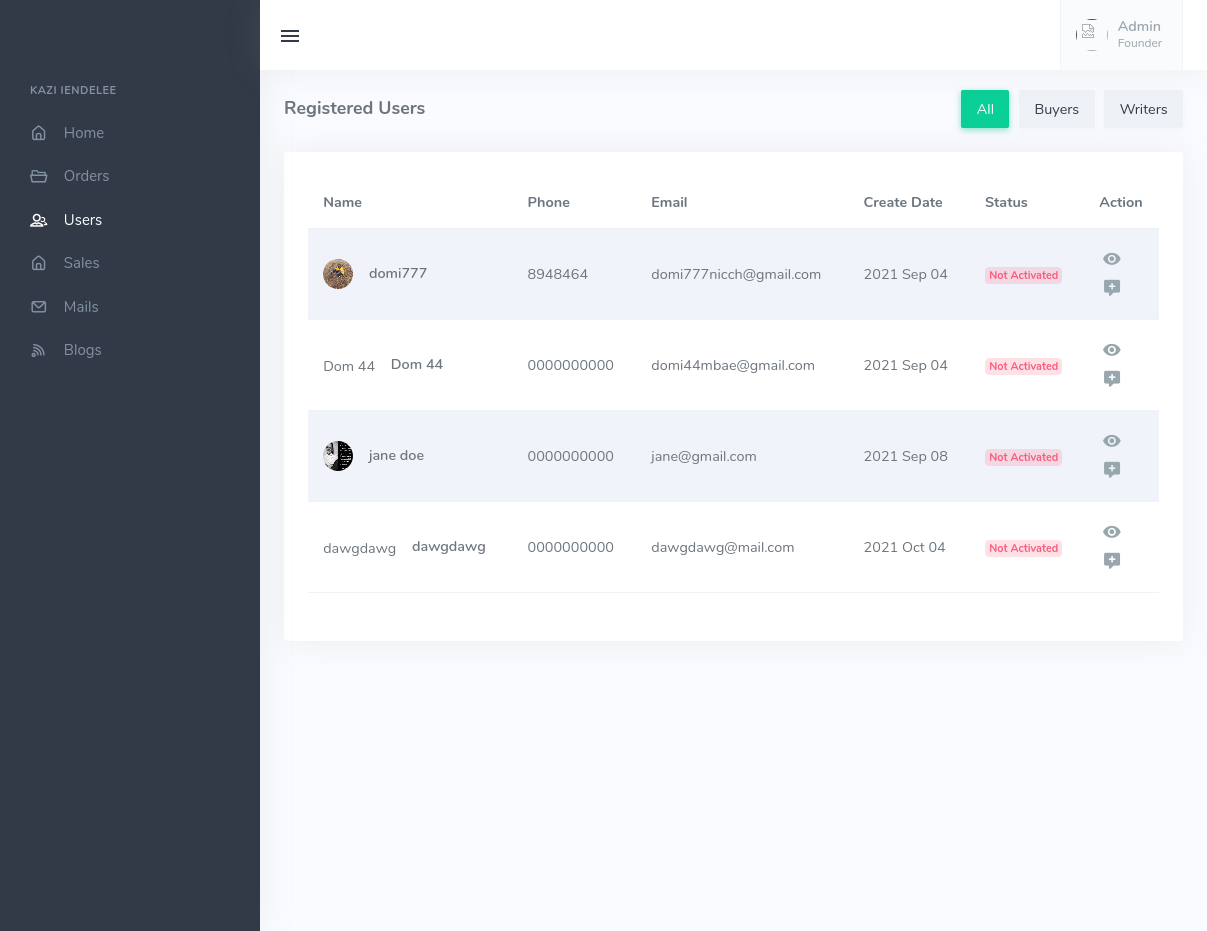The image size is (1207, 931).
Task: View details of Dom 44 user
Action: [1111, 350]
